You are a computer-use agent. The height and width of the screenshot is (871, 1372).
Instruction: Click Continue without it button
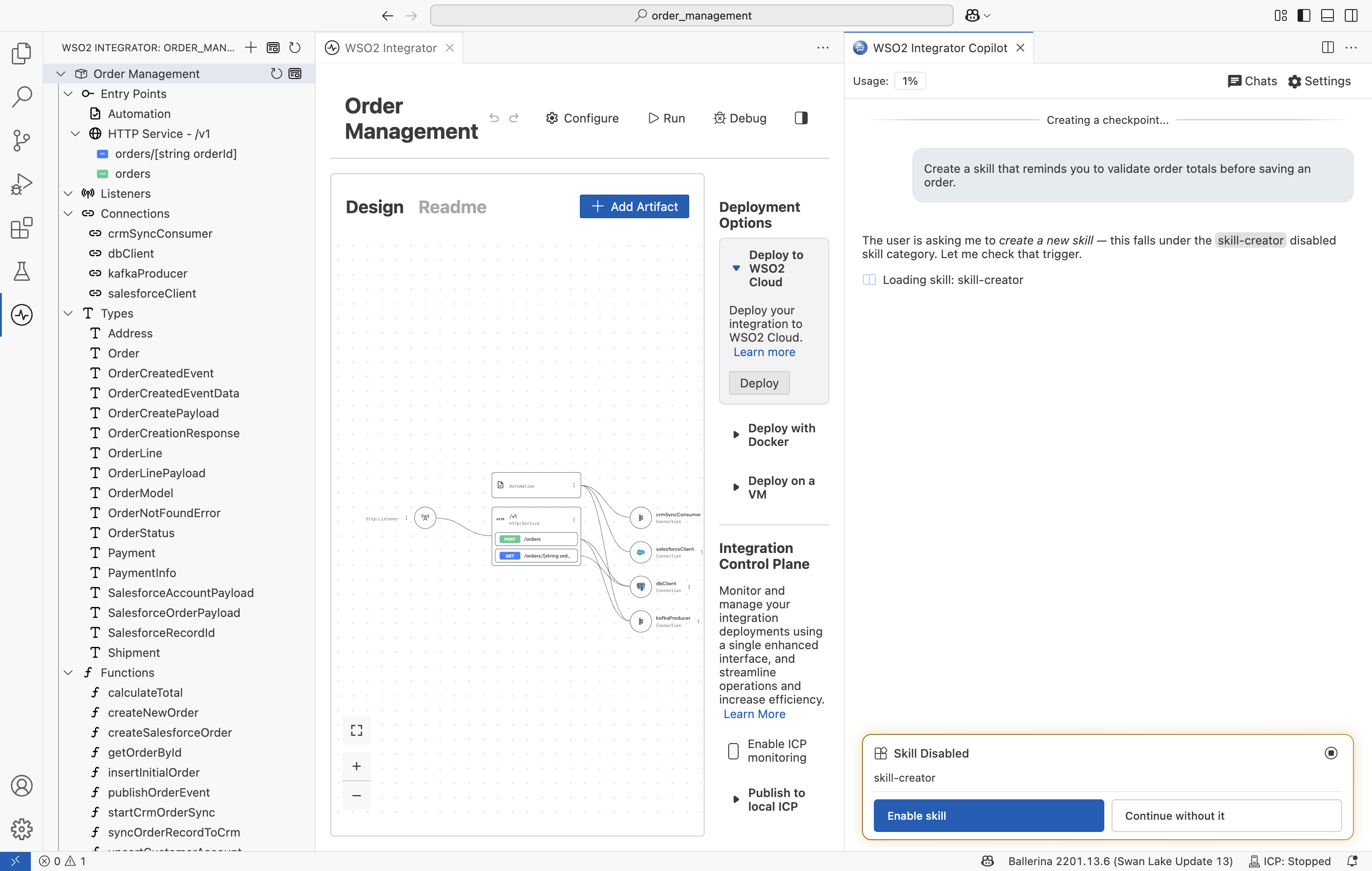tap(1226, 815)
